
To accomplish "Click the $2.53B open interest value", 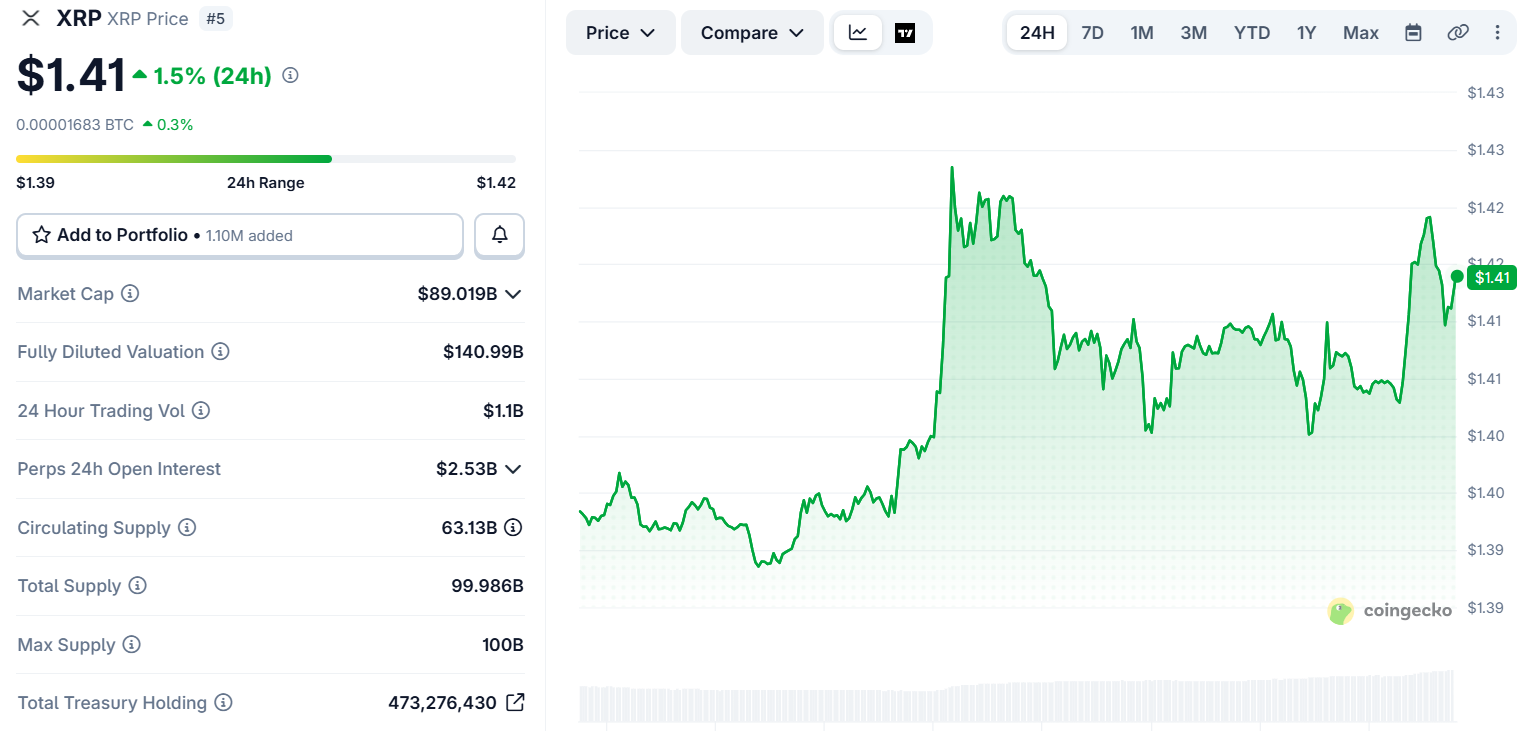I will point(467,469).
